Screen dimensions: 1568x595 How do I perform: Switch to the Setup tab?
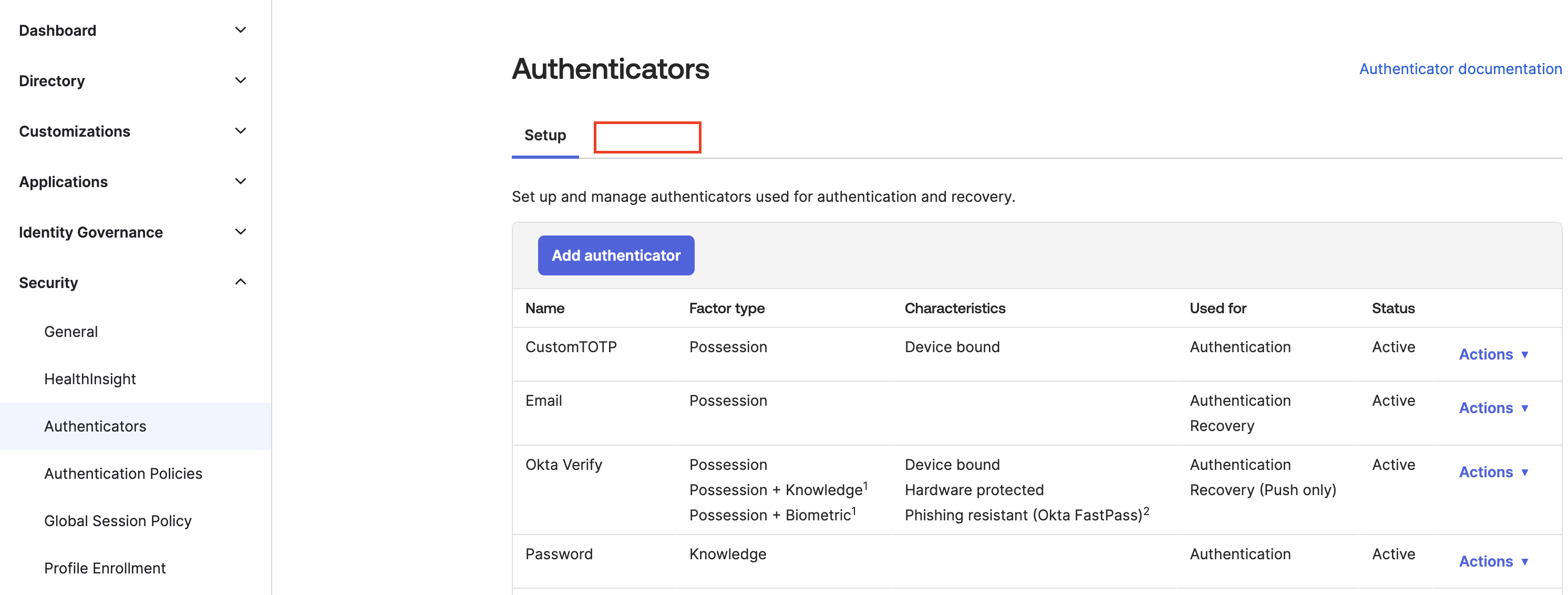coord(545,135)
